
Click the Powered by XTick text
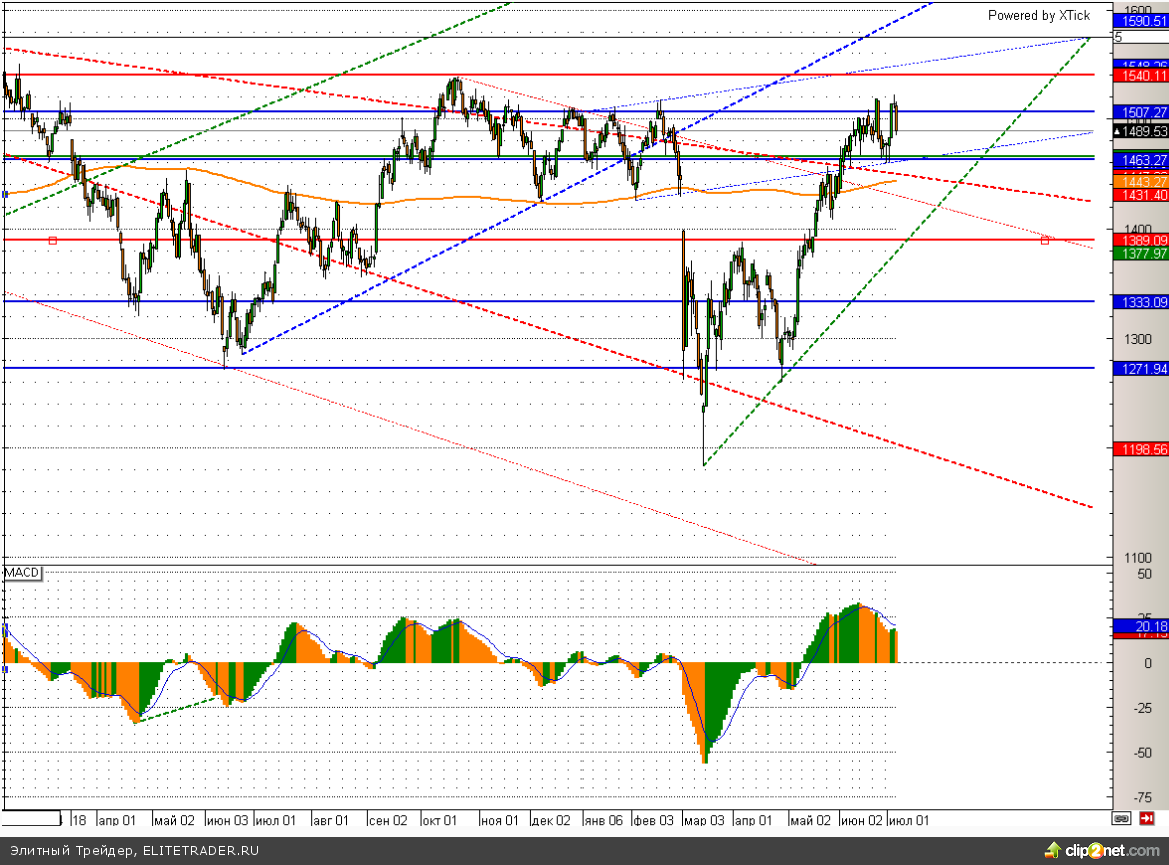tap(1039, 16)
